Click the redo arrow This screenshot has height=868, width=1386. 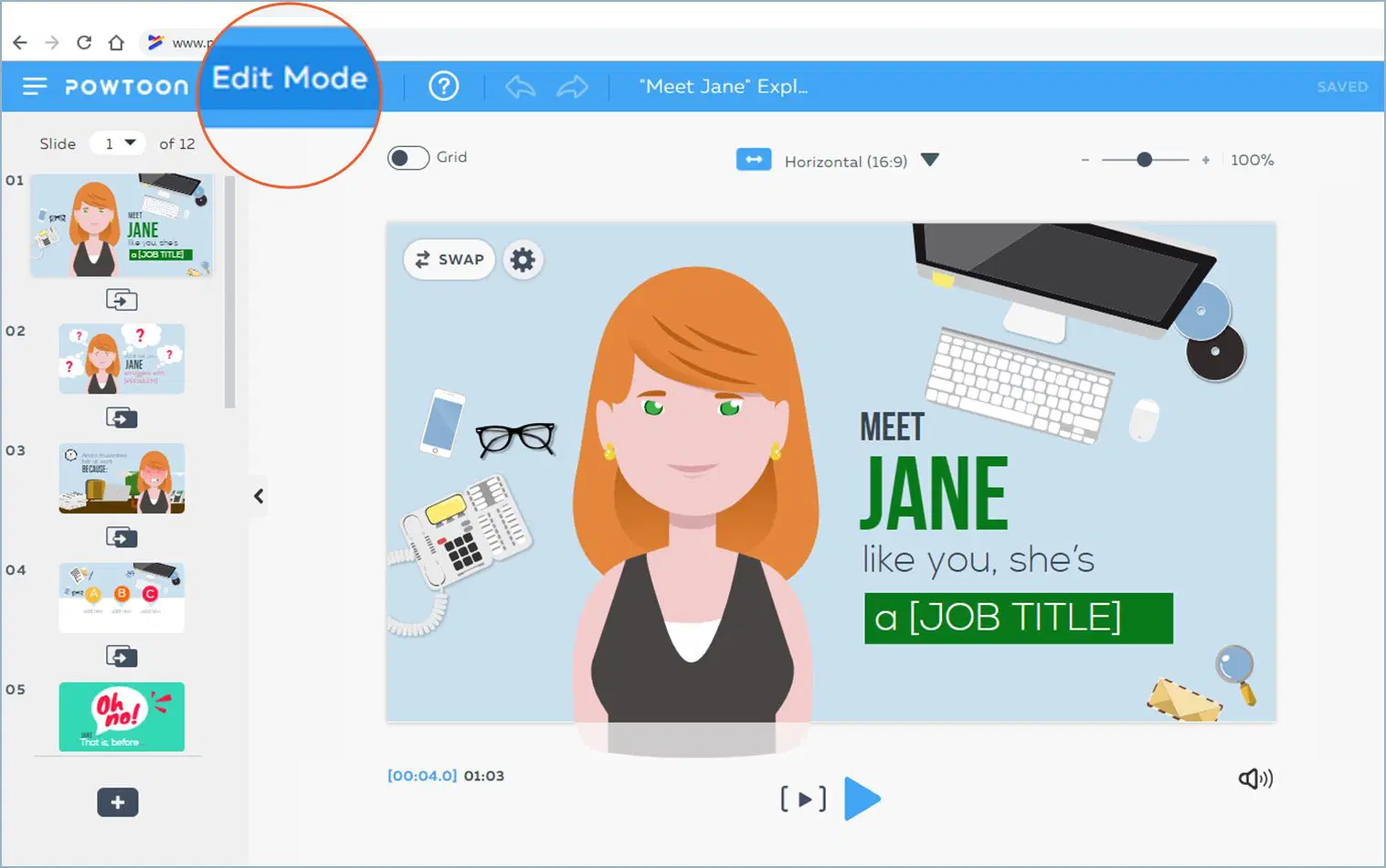(573, 87)
